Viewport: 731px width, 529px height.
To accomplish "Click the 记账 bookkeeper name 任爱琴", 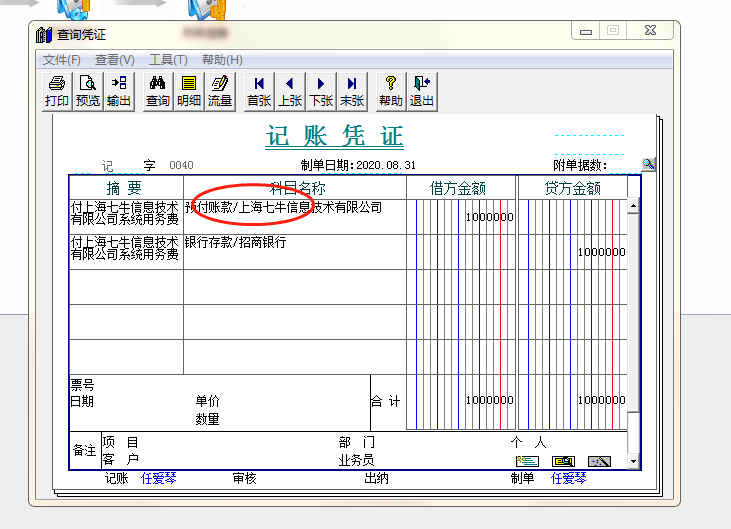I will coord(159,478).
